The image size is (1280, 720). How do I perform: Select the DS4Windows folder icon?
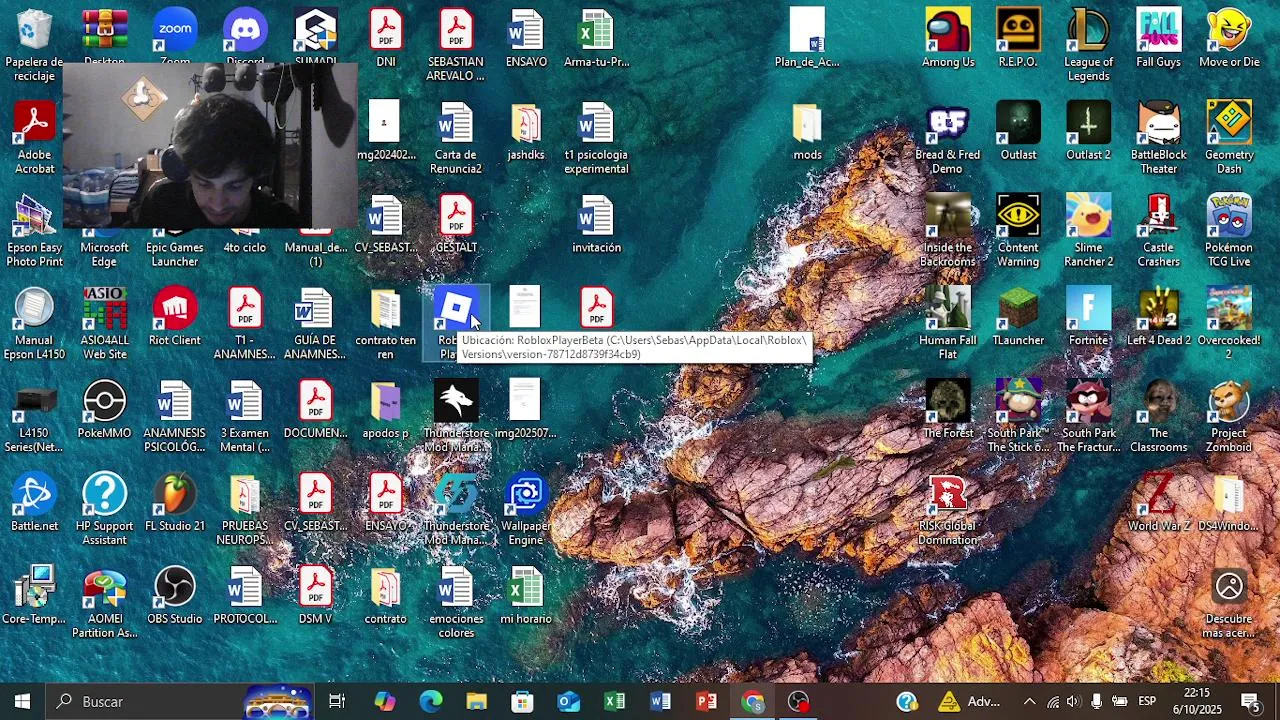pos(1229,503)
